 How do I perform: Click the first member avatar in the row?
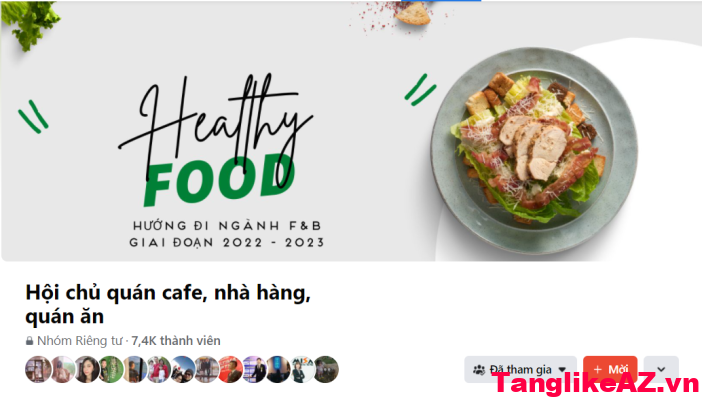click(x=38, y=370)
